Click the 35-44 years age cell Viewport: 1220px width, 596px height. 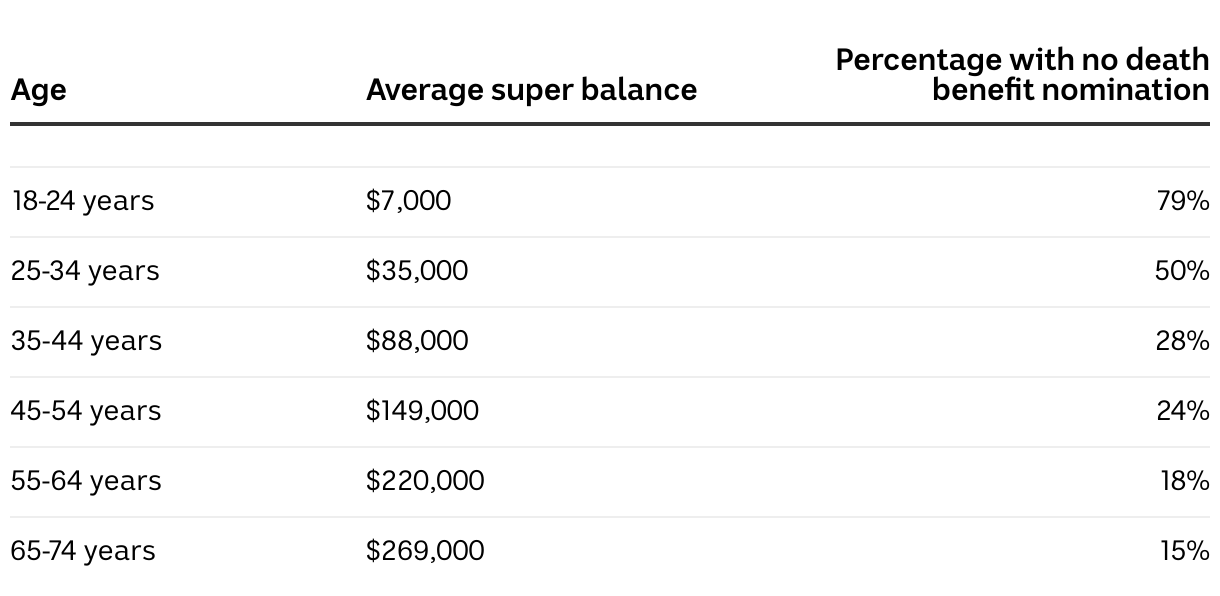[86, 341]
